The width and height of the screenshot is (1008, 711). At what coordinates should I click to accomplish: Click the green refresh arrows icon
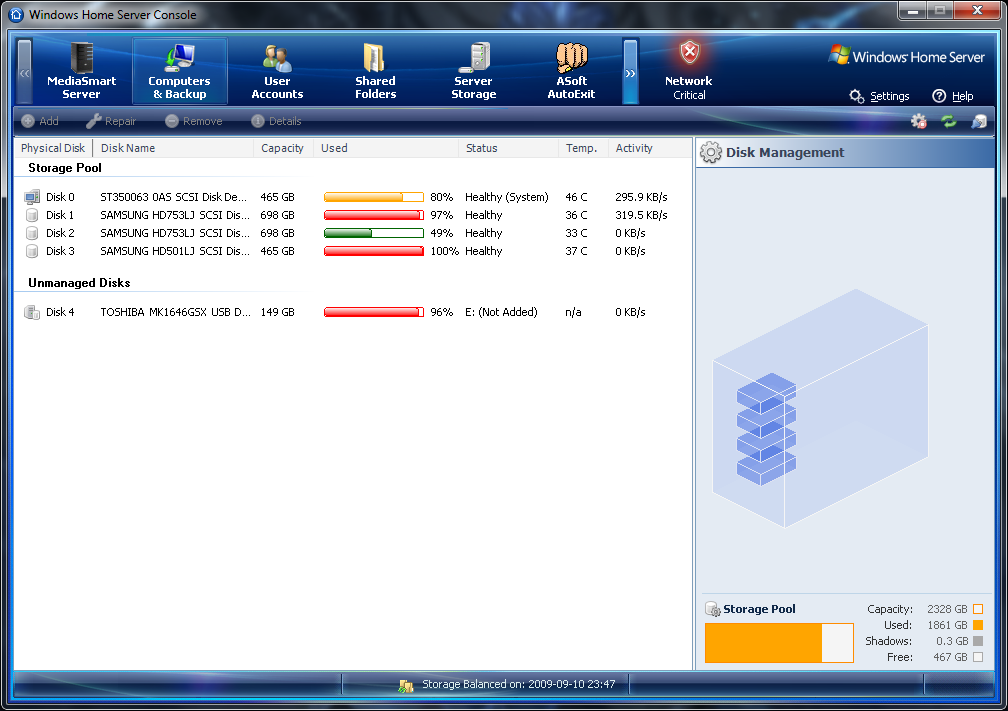coord(948,121)
